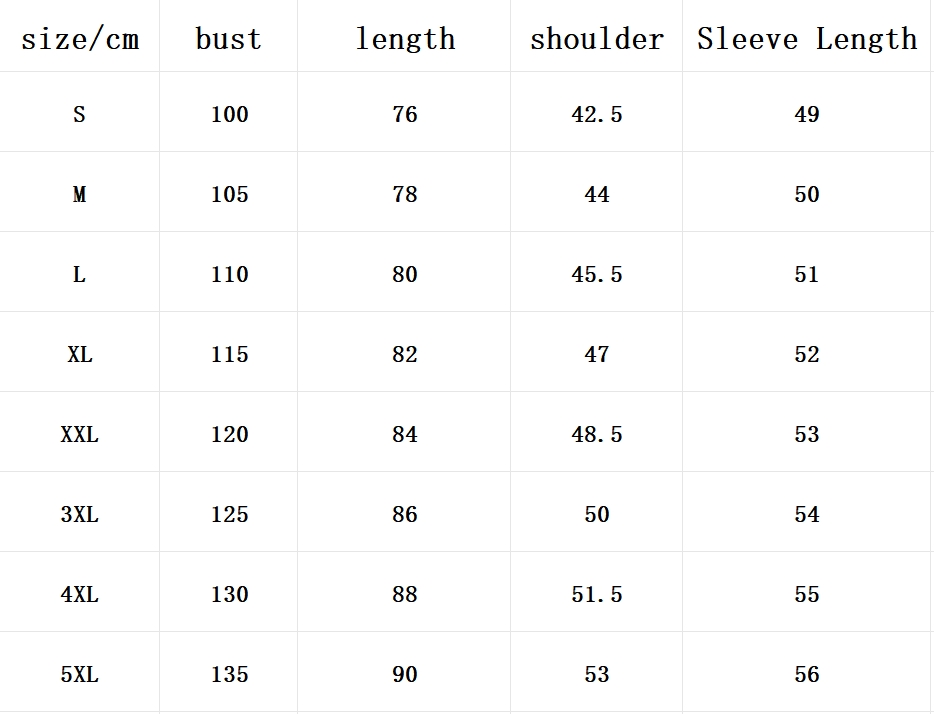The width and height of the screenshot is (934, 714).
Task: Click the bust column header
Action: pos(229,39)
